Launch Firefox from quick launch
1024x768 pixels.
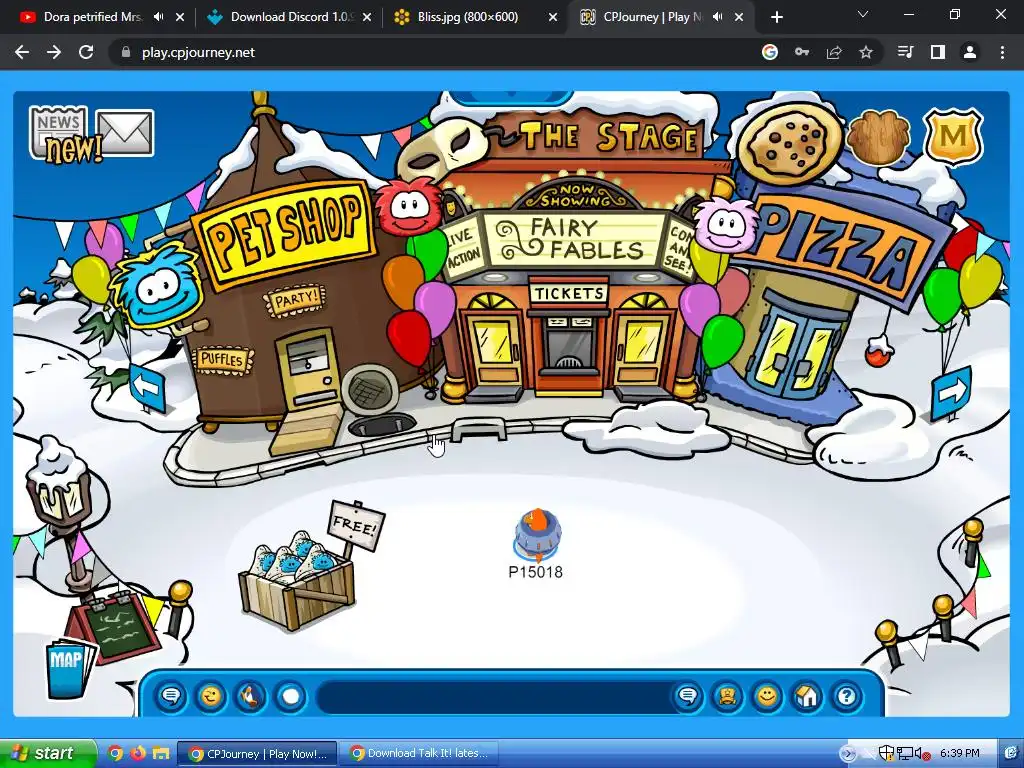click(x=138, y=754)
